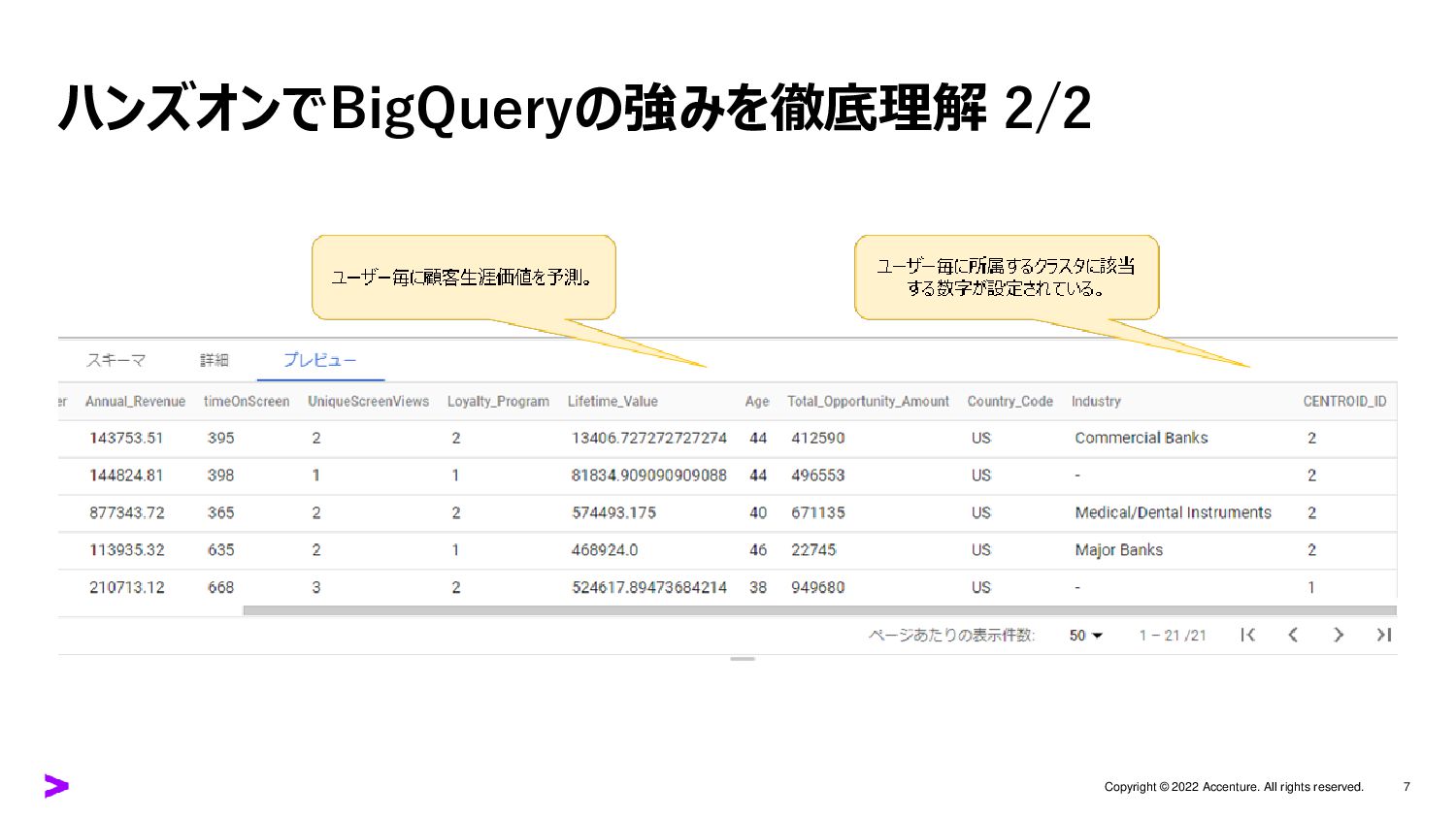
Task: Select cell with revenue 113935.32
Action: [127, 550]
